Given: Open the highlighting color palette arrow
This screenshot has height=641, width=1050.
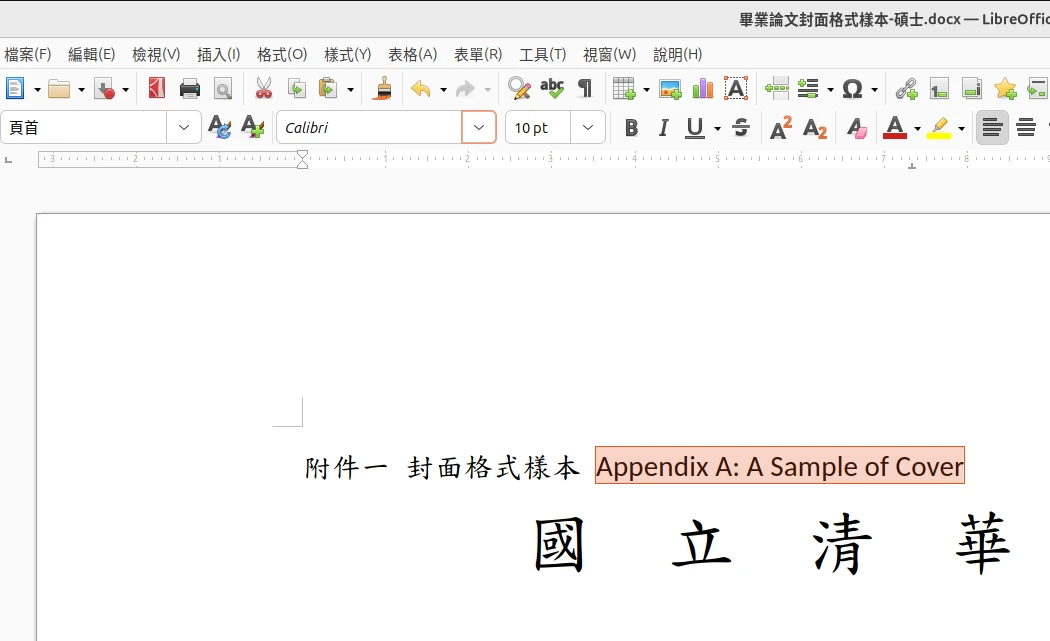Looking at the screenshot, I should click(962, 128).
